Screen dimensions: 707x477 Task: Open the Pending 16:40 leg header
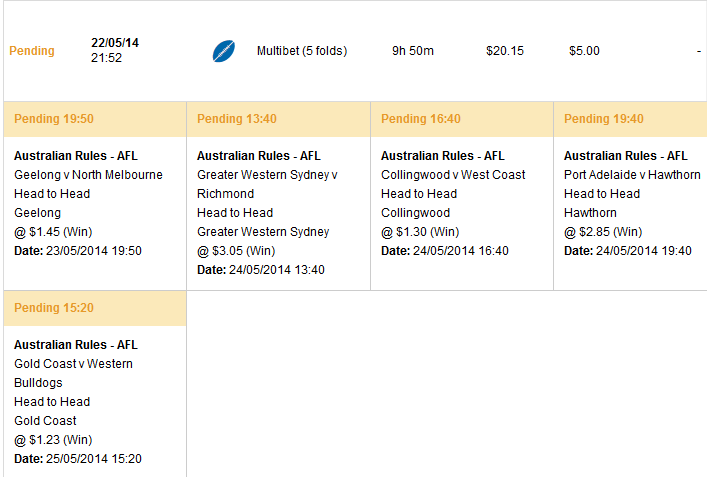point(462,119)
